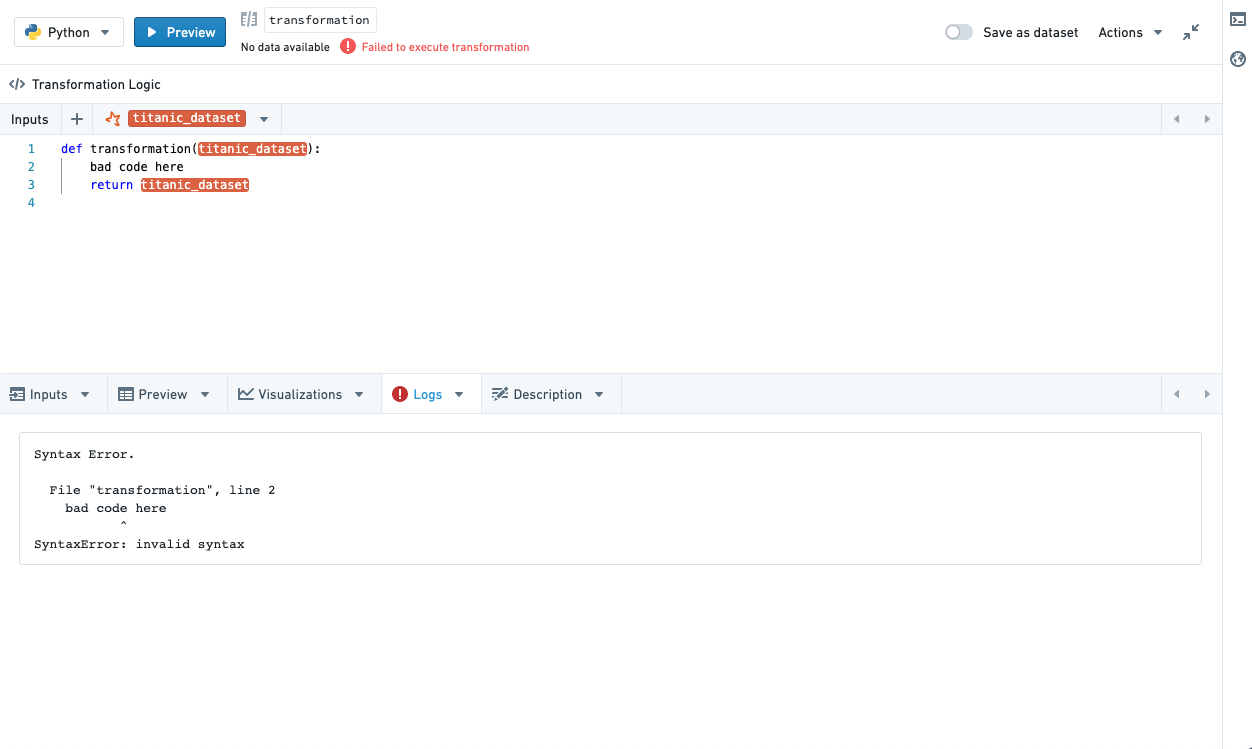The height and width of the screenshot is (749, 1252).
Task: Switch to the Description tab
Action: click(537, 394)
